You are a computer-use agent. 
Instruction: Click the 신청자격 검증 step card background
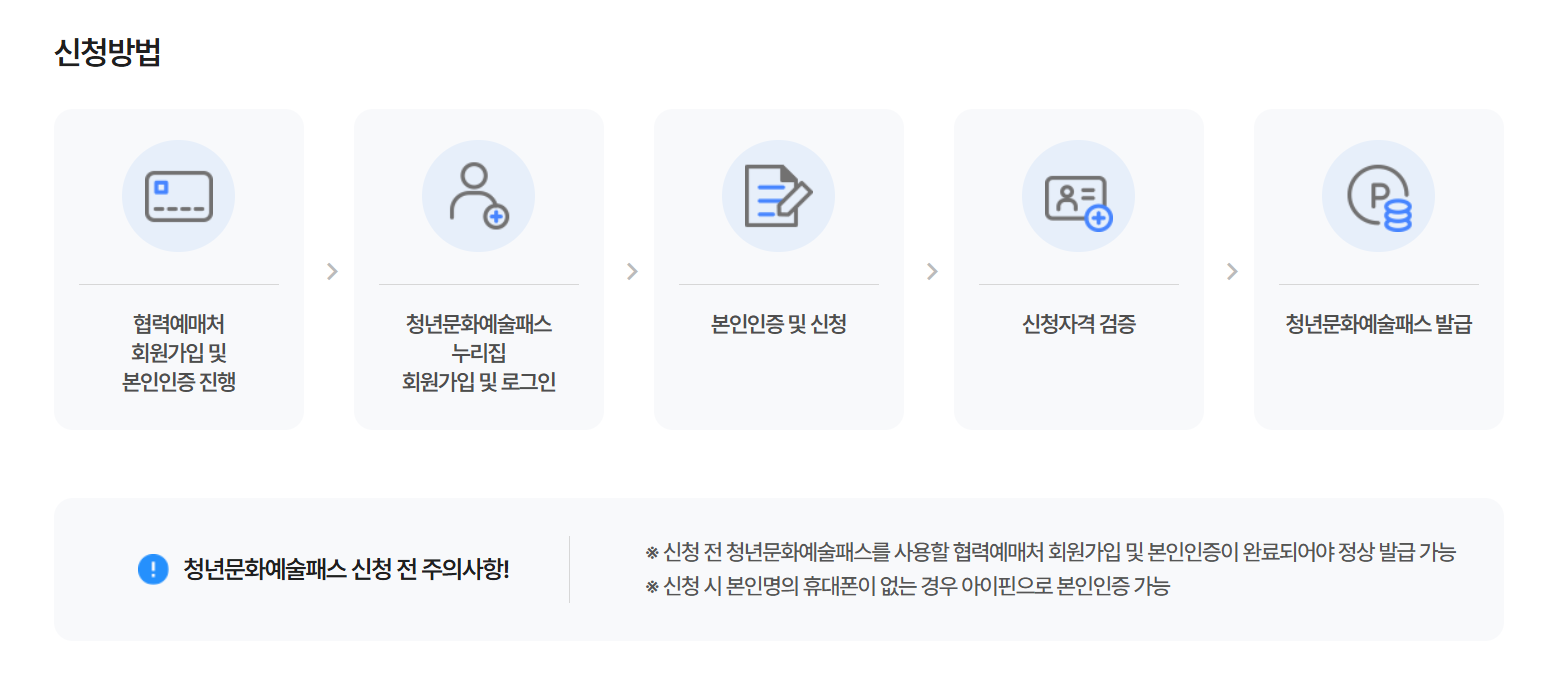point(1079,269)
